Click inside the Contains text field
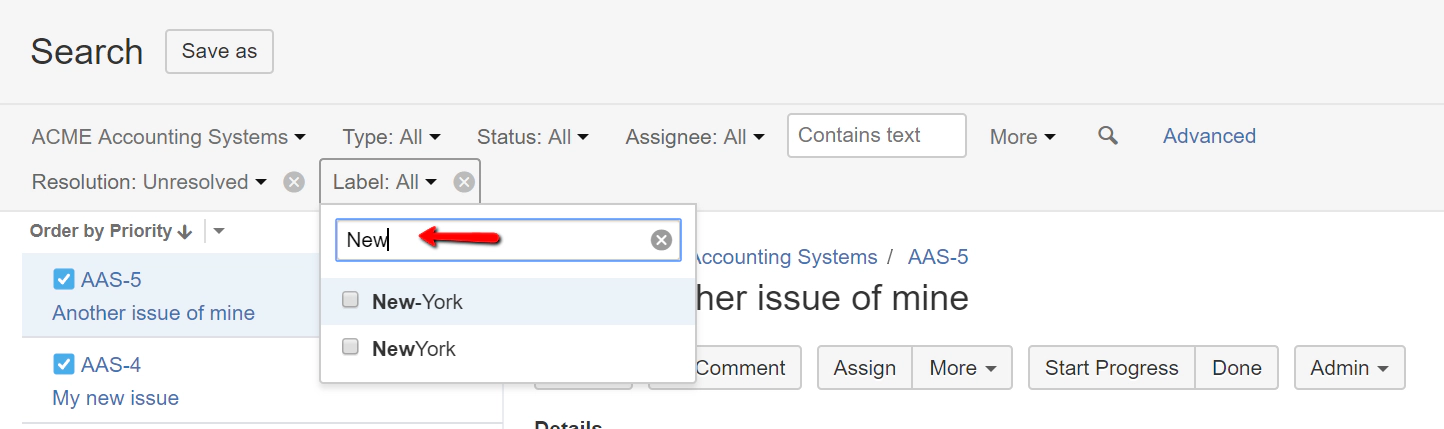This screenshot has width=1444, height=429. (x=876, y=136)
